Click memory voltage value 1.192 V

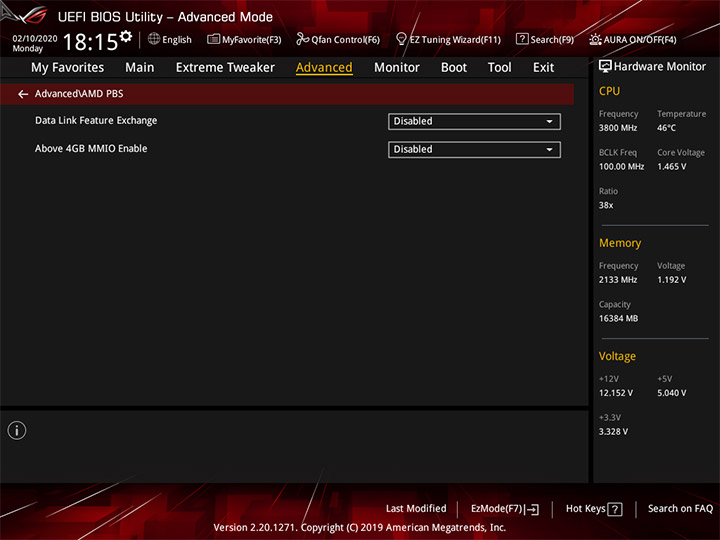(671, 280)
